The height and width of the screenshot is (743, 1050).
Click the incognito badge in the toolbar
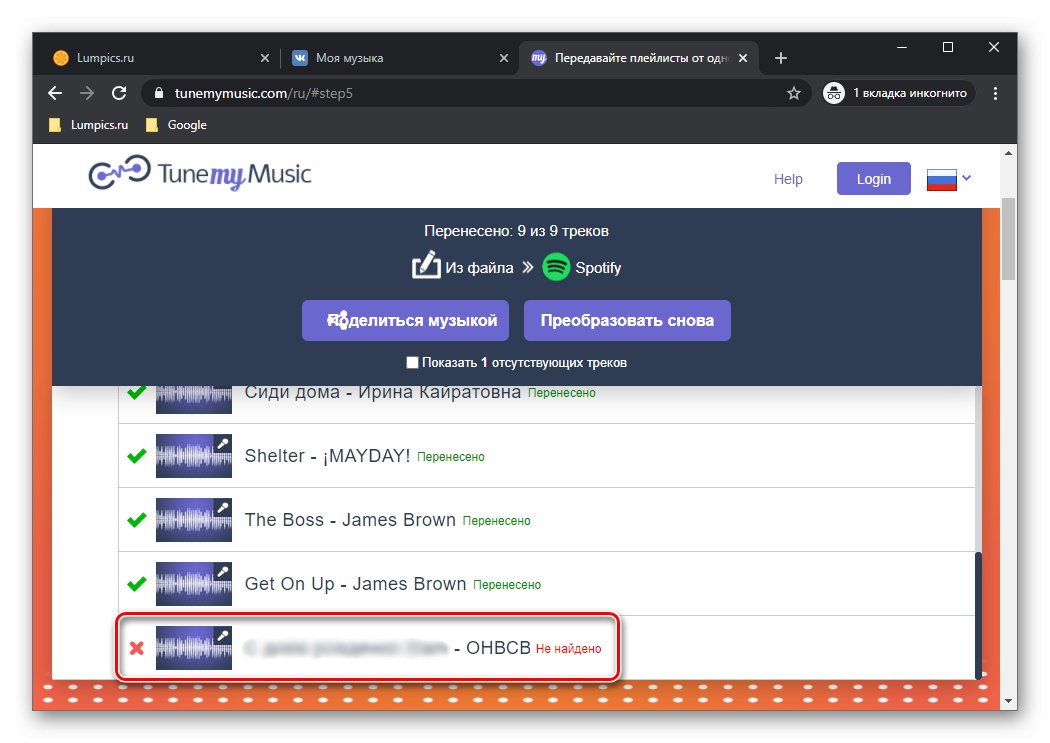coord(897,92)
